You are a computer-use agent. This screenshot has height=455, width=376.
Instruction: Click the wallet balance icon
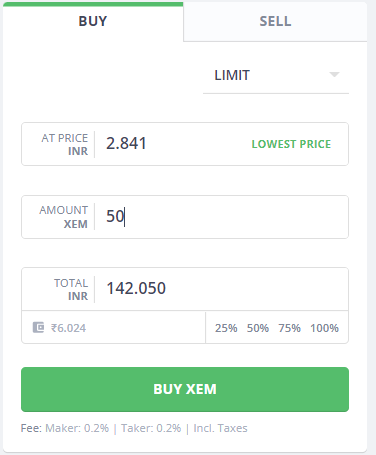(38, 327)
